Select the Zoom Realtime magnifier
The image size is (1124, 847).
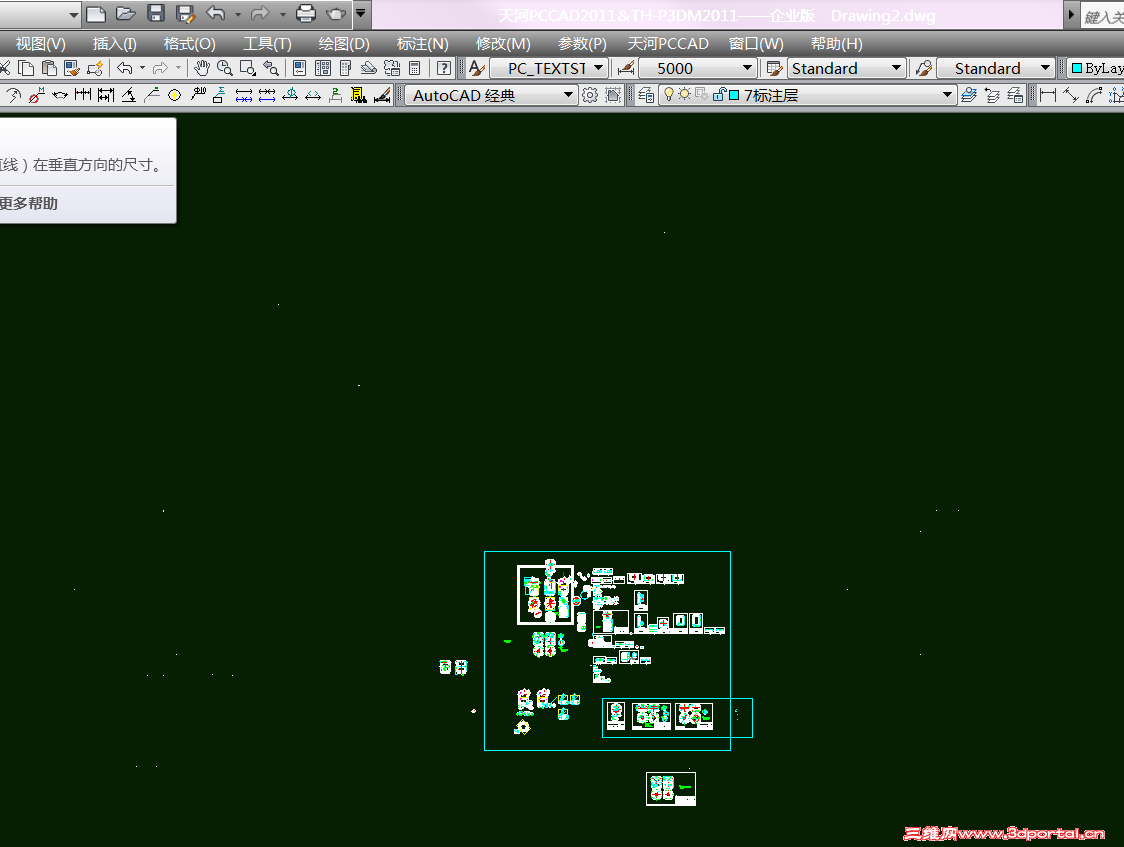click(x=225, y=68)
